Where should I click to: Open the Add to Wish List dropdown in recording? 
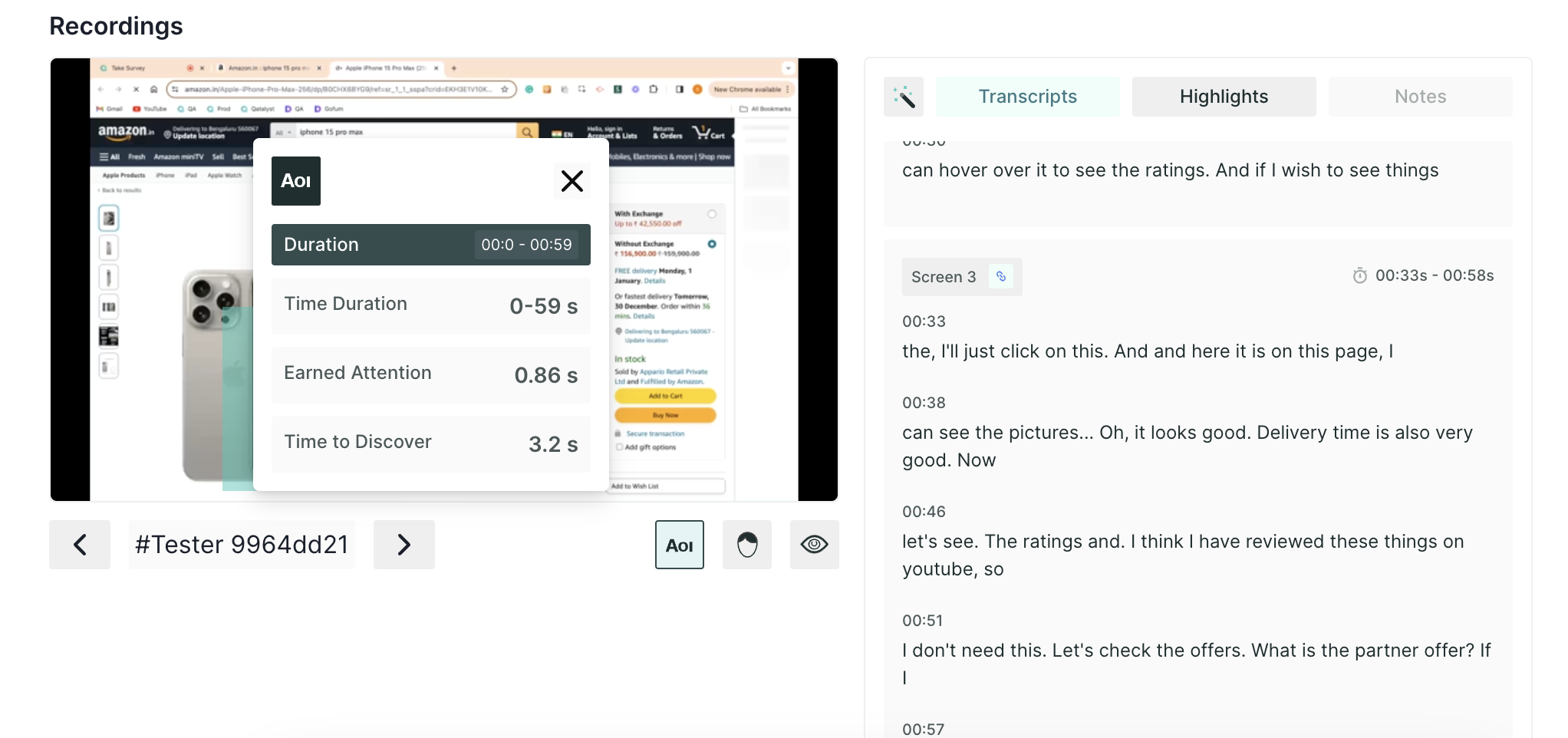[x=667, y=486]
